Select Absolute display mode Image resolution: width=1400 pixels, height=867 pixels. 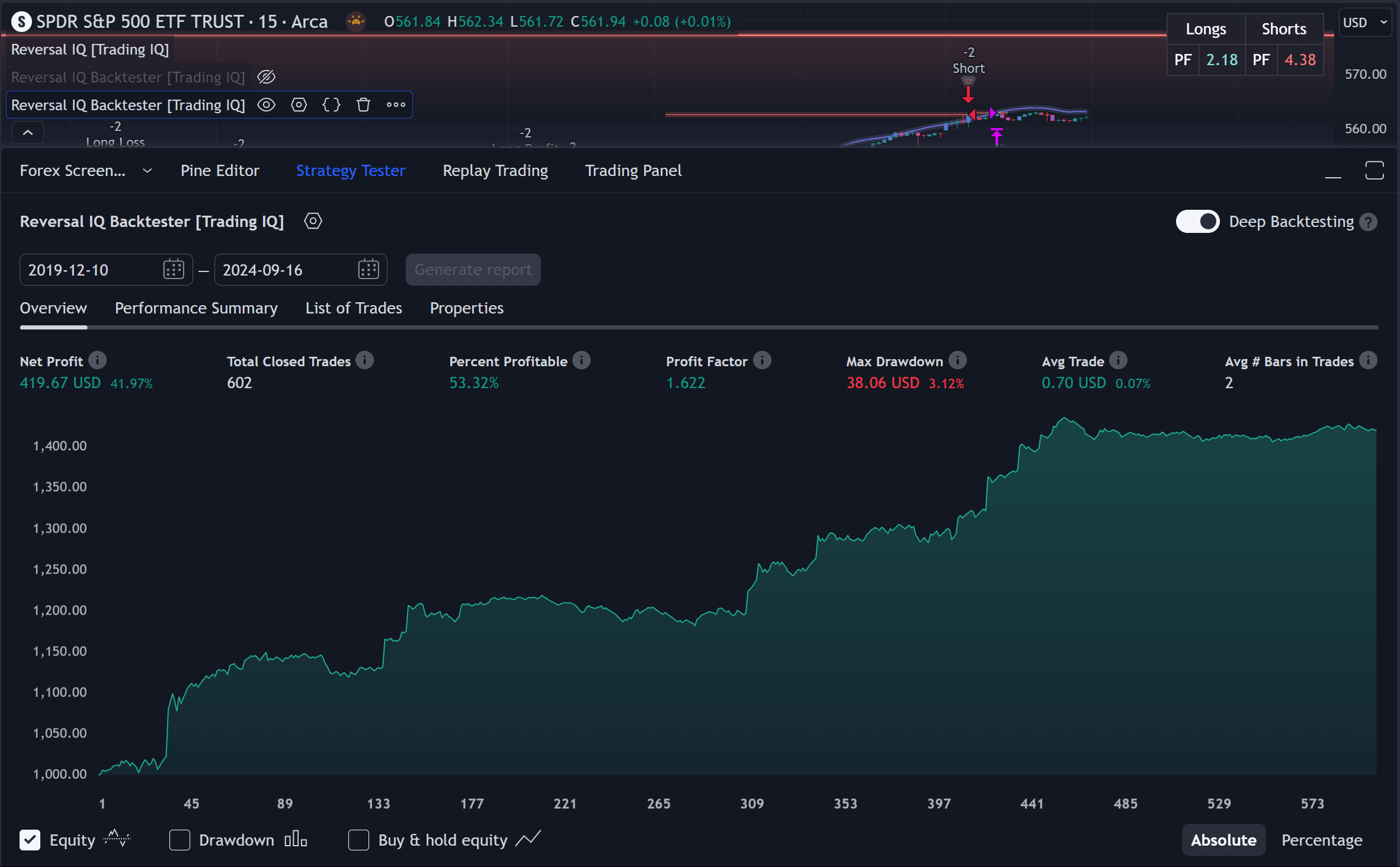[x=1223, y=840]
